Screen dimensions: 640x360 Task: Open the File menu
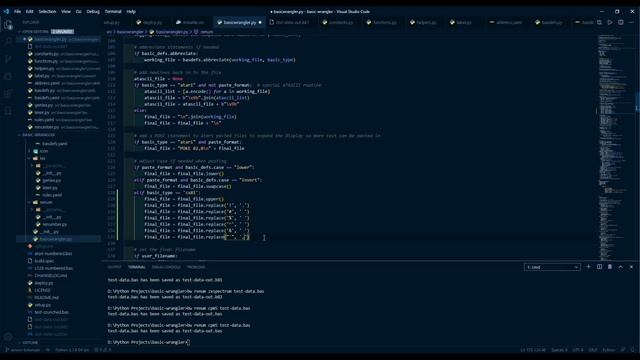(18, 11)
